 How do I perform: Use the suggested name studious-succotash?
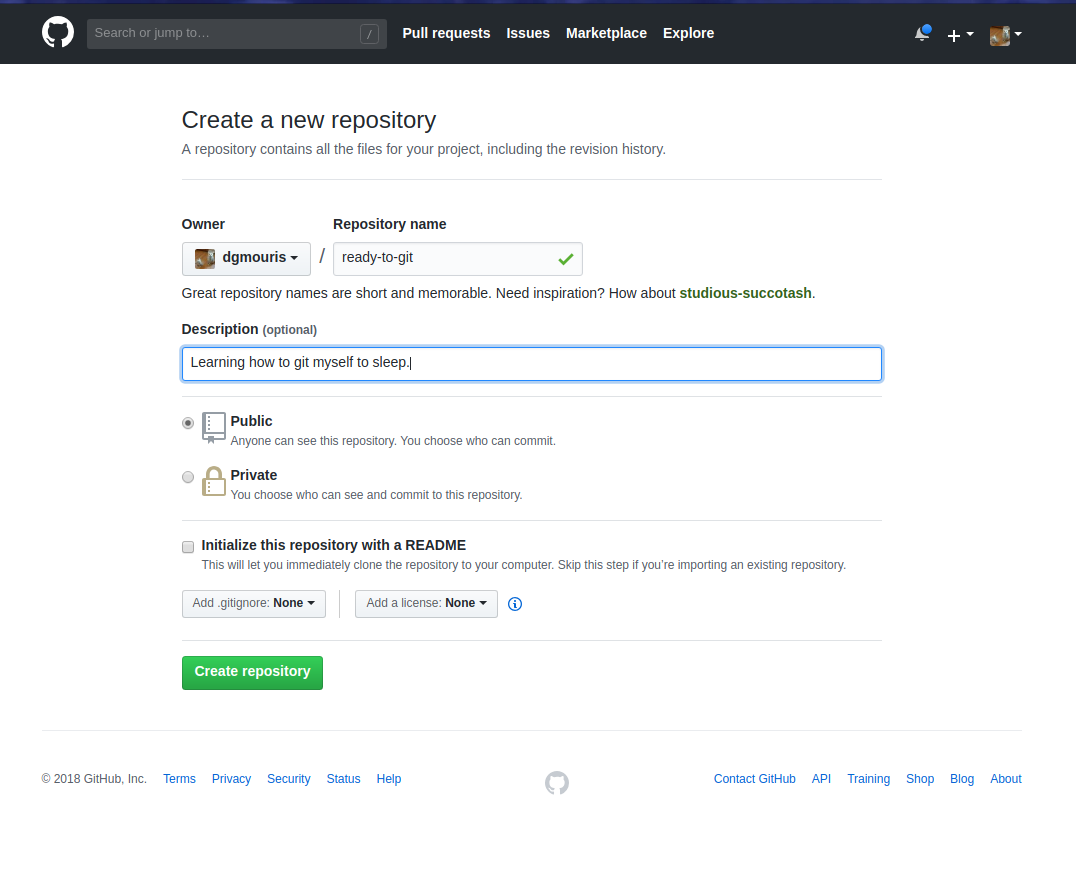click(x=745, y=293)
